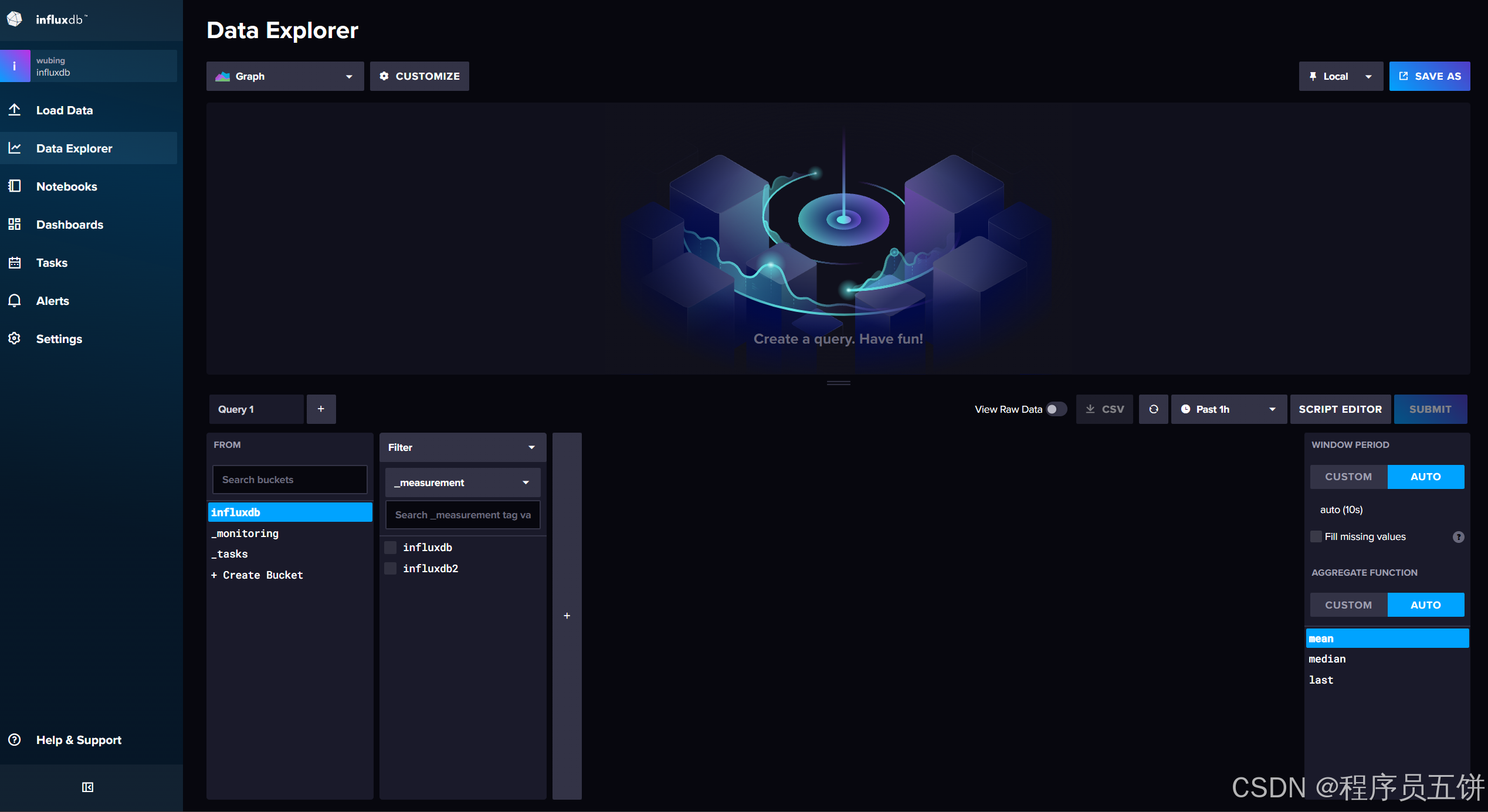The height and width of the screenshot is (812, 1488).
Task: Click the Load Data upload icon
Action: tap(15, 110)
